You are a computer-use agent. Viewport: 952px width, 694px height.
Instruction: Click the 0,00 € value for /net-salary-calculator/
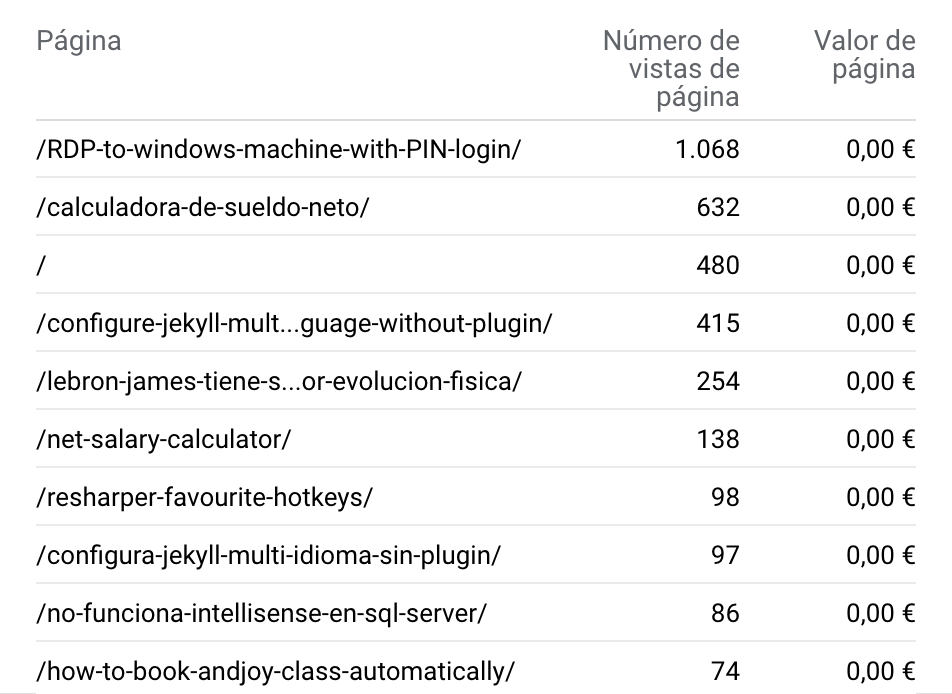click(x=880, y=440)
